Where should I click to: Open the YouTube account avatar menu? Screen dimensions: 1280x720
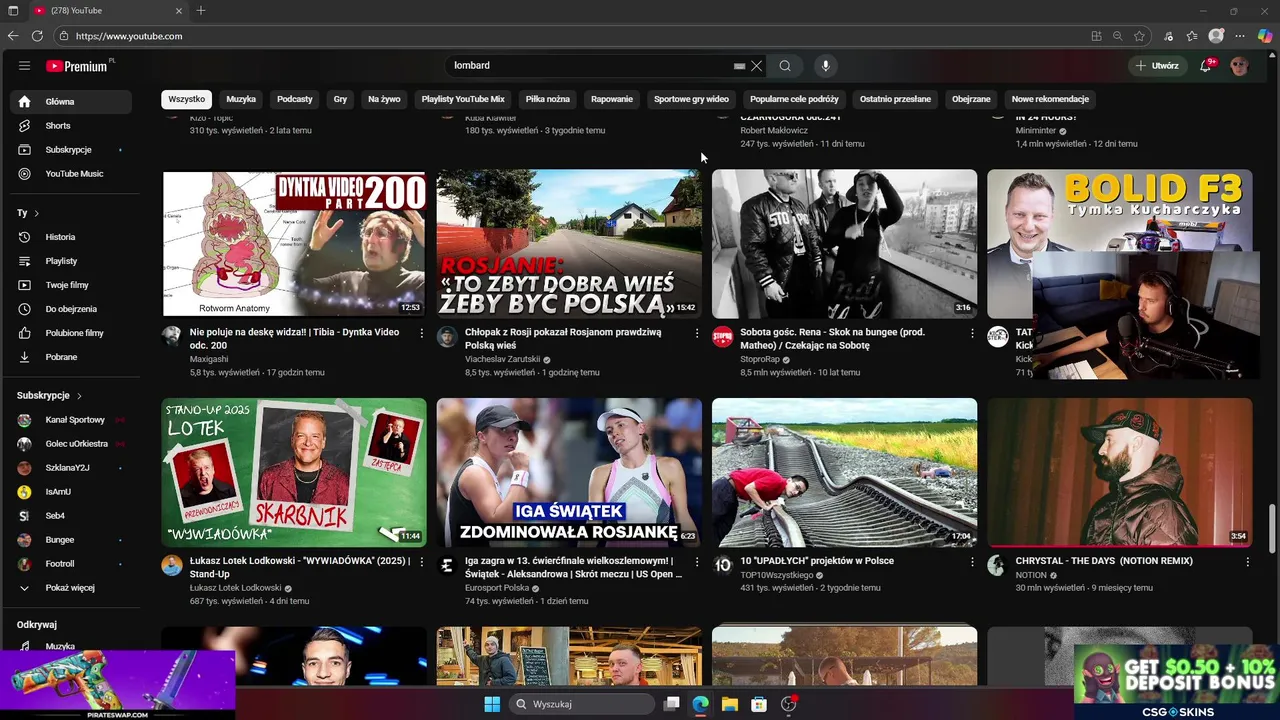pos(1240,66)
